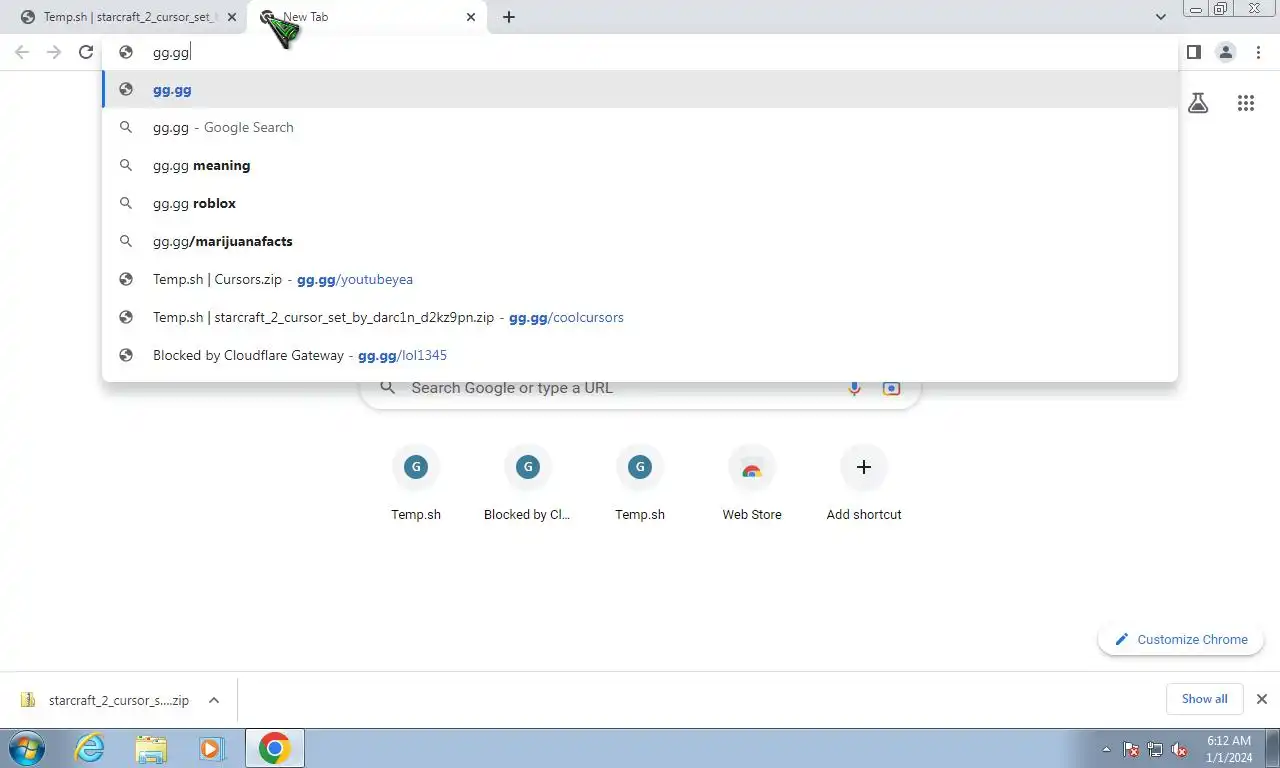Open the Windows Start button
The width and height of the screenshot is (1280, 768).
26,748
